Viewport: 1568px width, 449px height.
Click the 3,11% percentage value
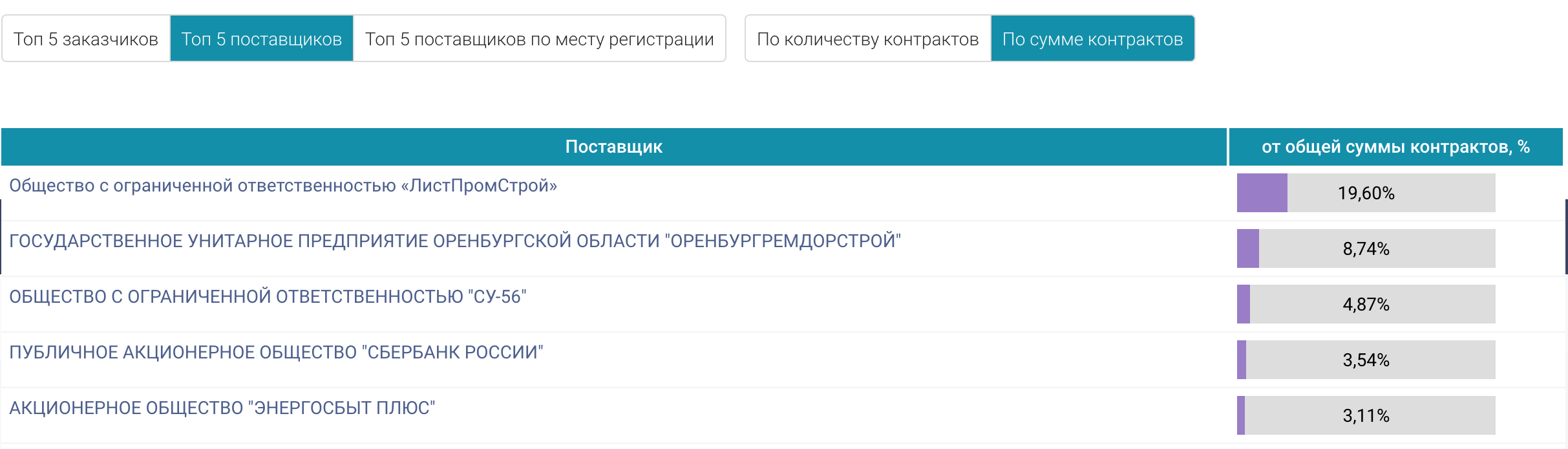[1366, 415]
